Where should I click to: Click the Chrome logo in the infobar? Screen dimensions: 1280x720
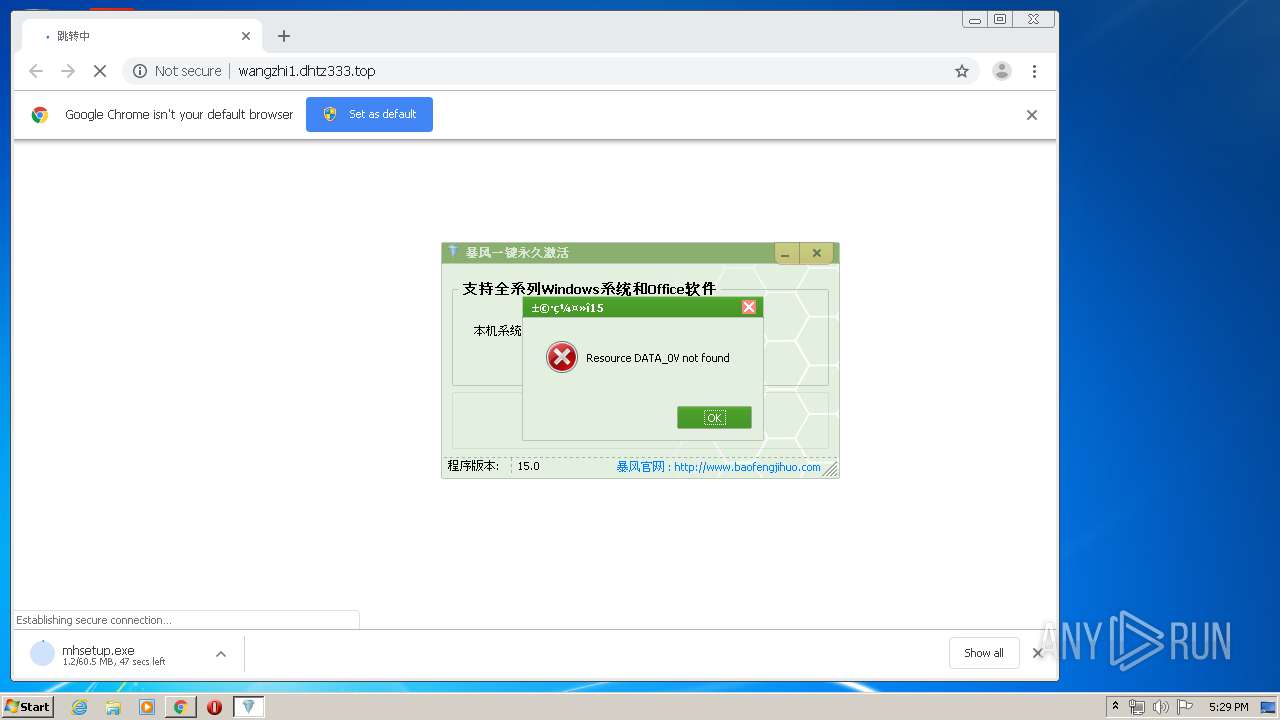40,115
